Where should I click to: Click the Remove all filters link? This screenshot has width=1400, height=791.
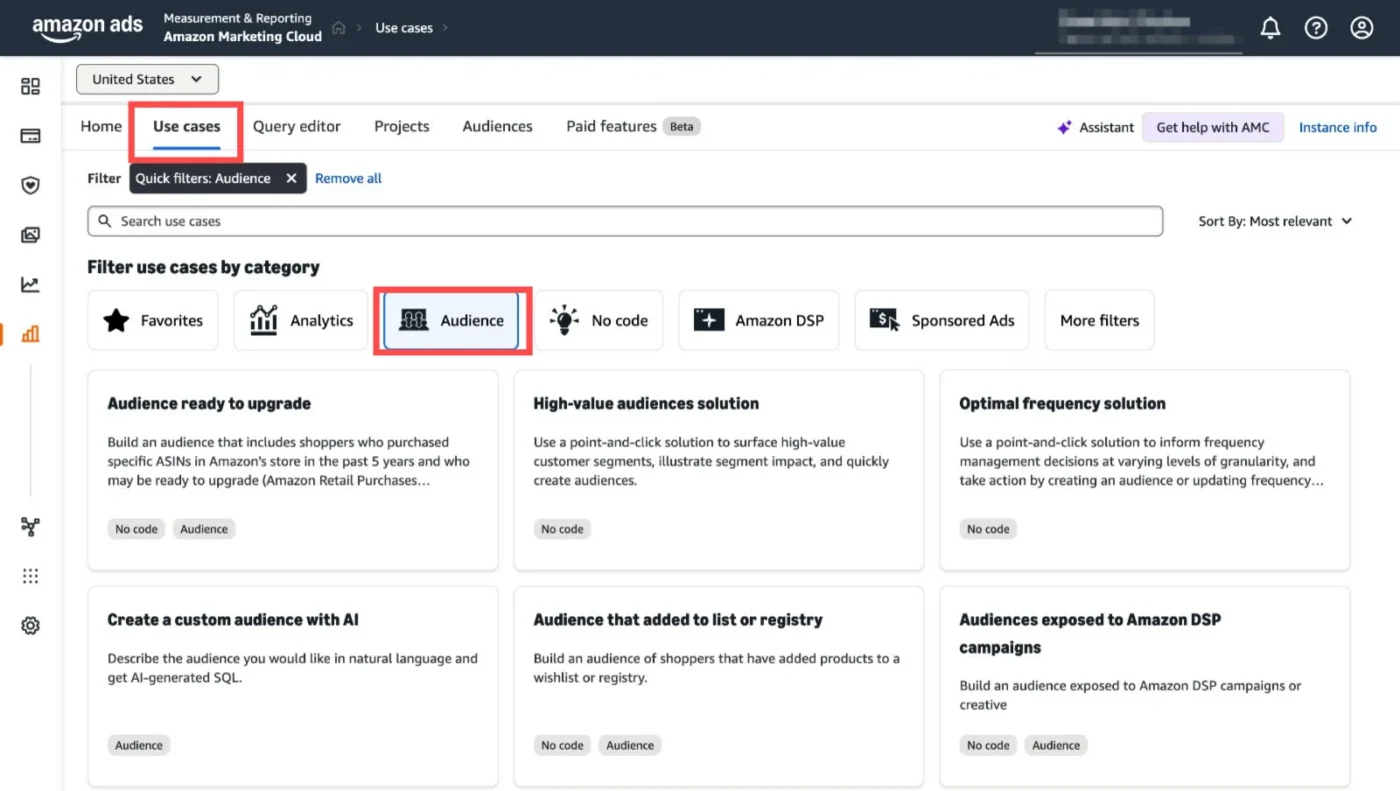tap(348, 178)
